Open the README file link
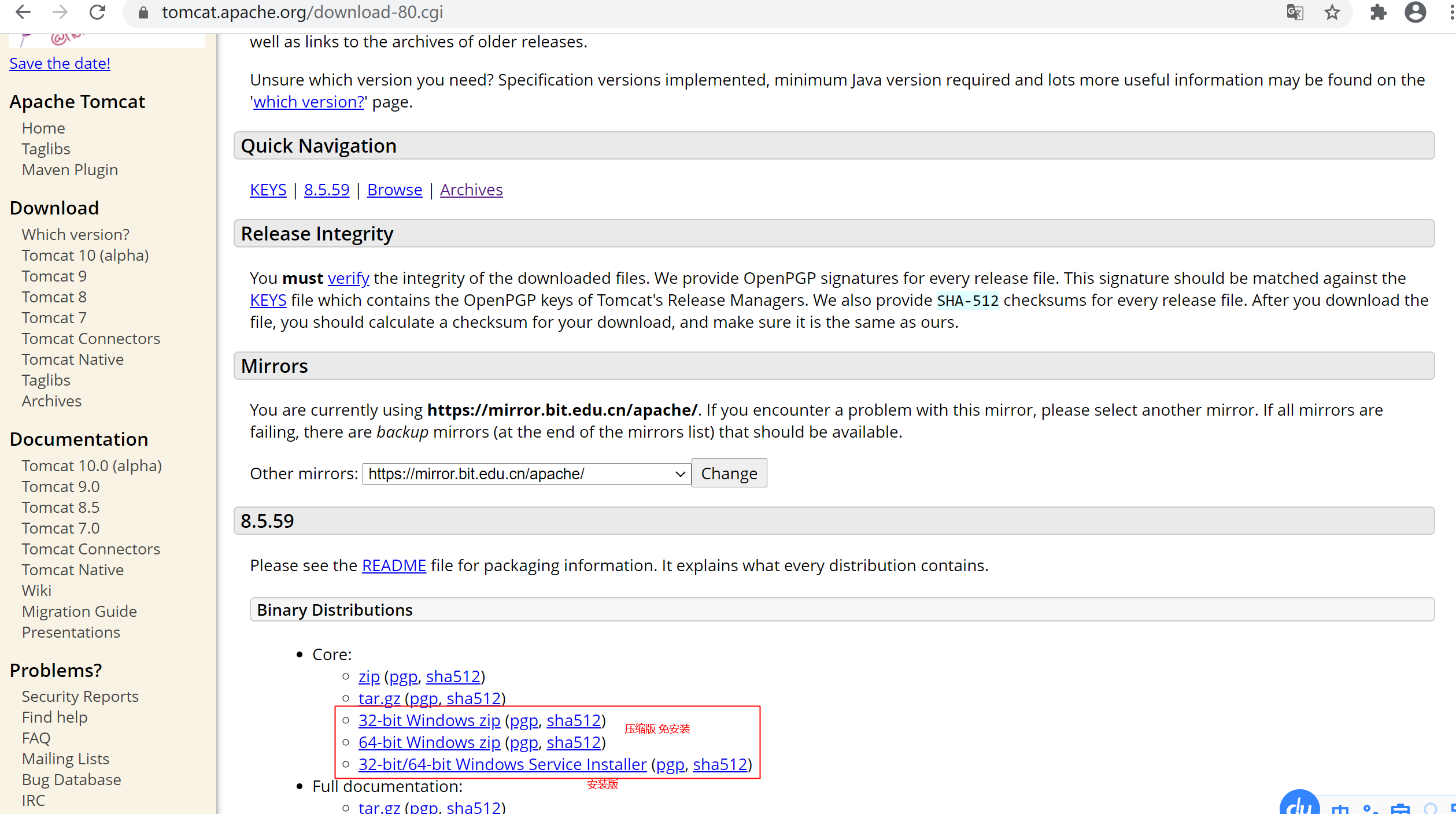 coord(394,565)
